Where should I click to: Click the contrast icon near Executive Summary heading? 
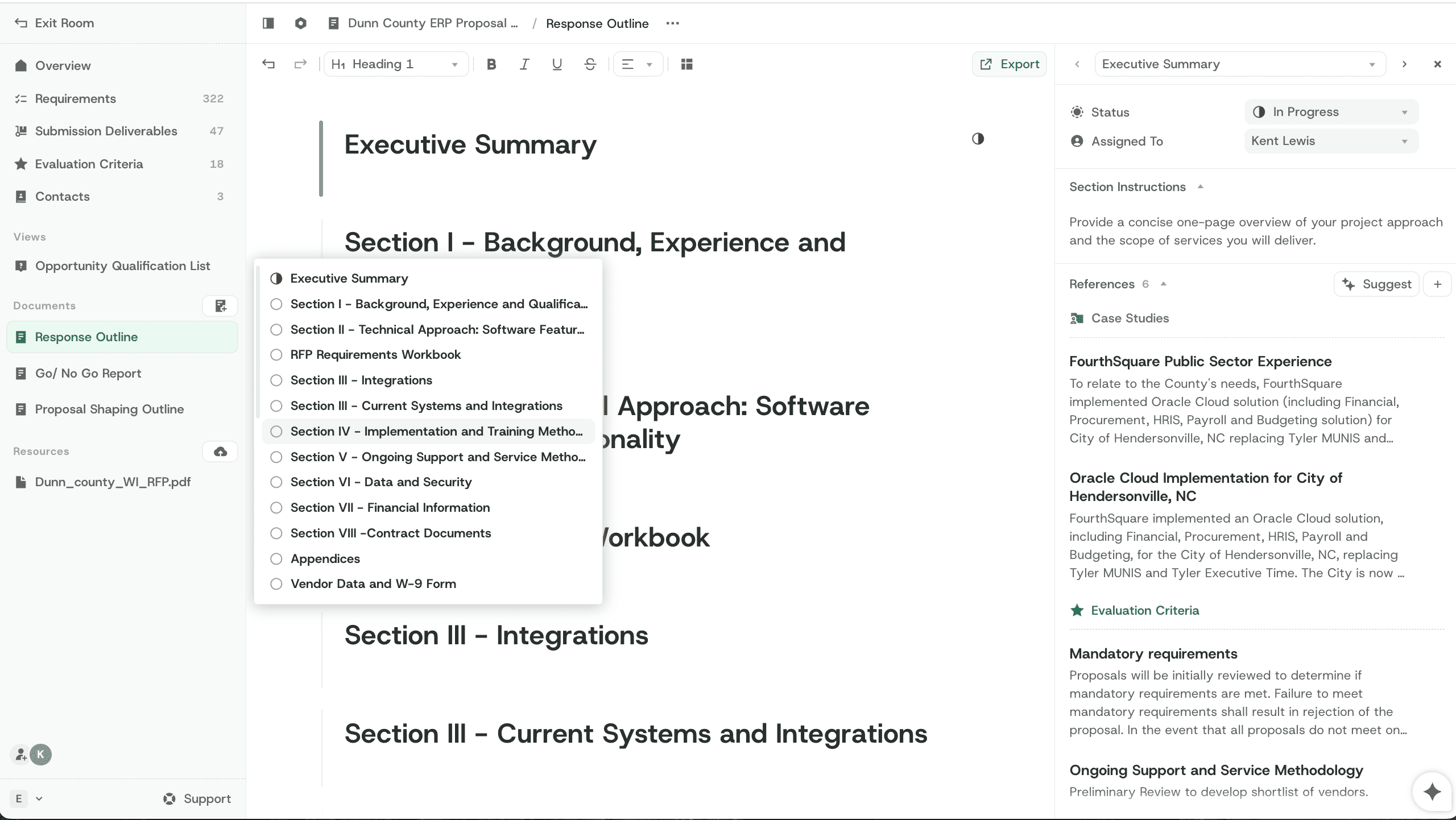tap(978, 138)
